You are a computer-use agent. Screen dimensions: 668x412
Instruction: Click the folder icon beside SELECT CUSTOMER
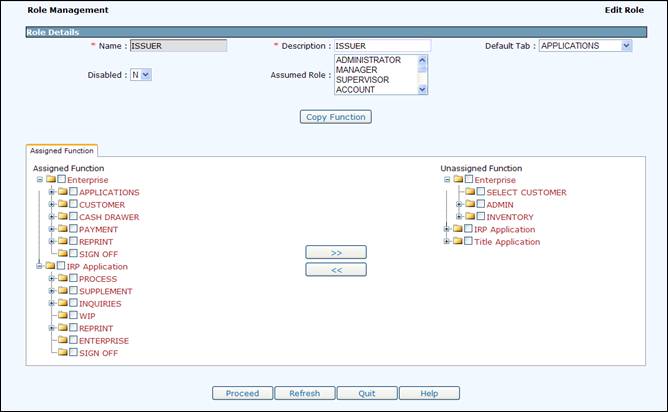pos(470,192)
